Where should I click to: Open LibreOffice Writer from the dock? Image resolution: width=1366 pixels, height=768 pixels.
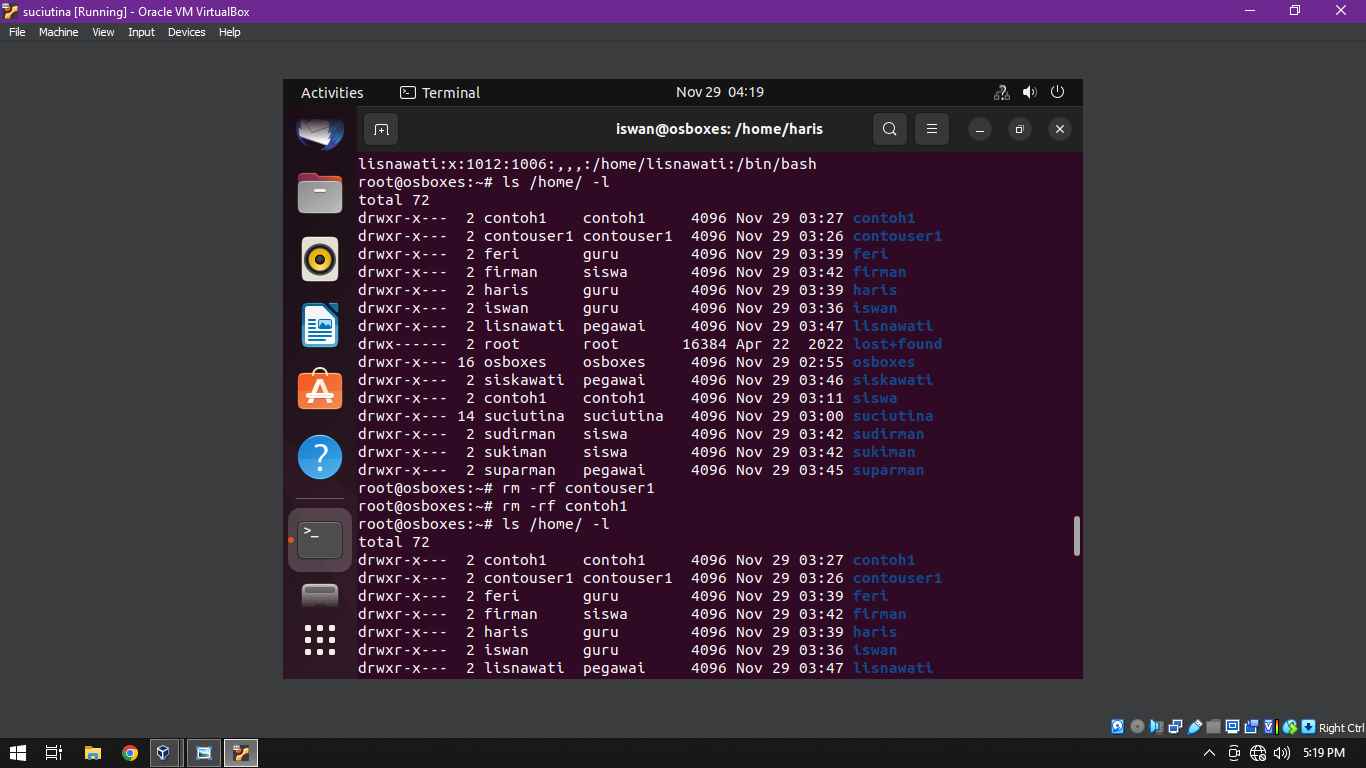(x=320, y=325)
